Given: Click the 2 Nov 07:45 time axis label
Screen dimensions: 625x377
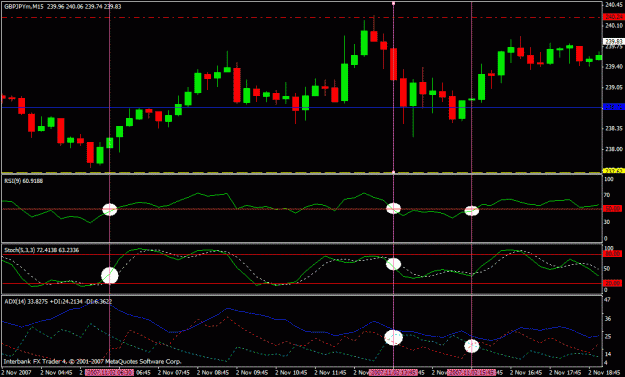Looking at the screenshot, I should point(174,373).
